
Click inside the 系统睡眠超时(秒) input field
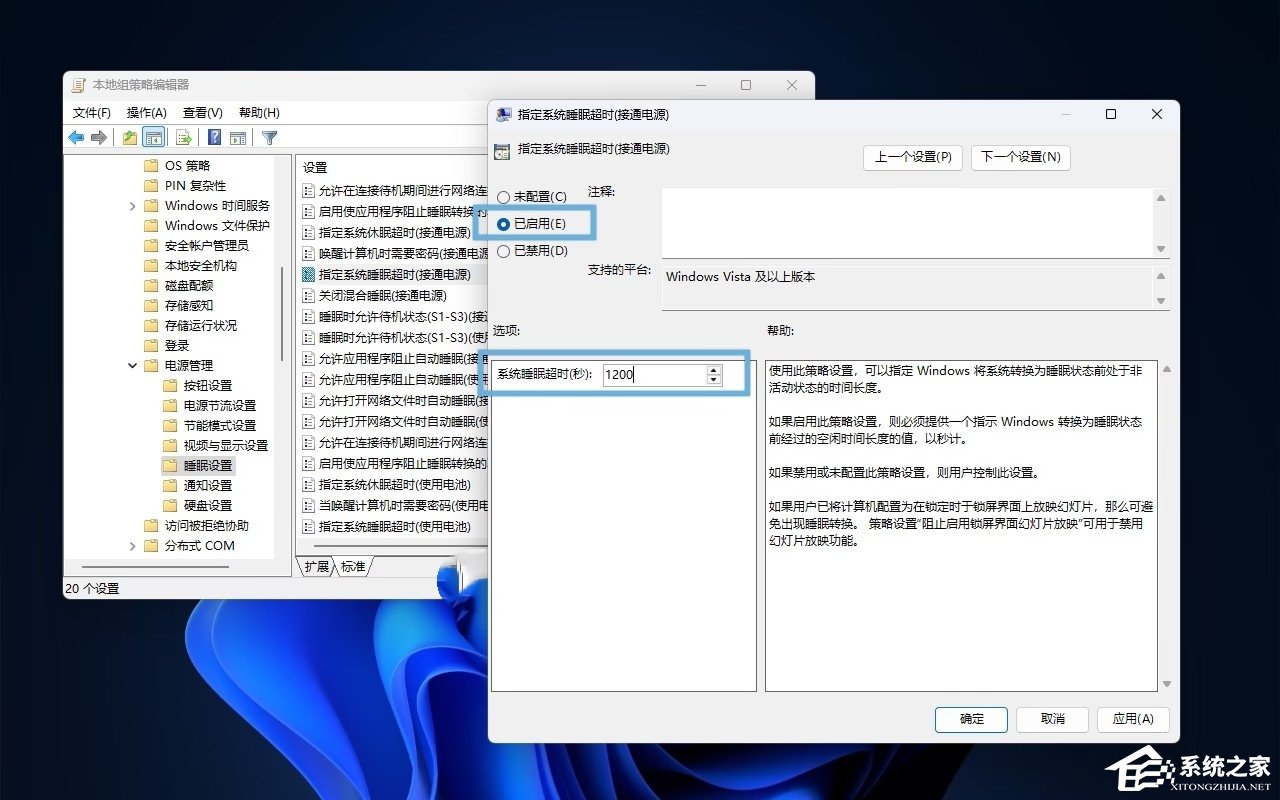pos(650,375)
